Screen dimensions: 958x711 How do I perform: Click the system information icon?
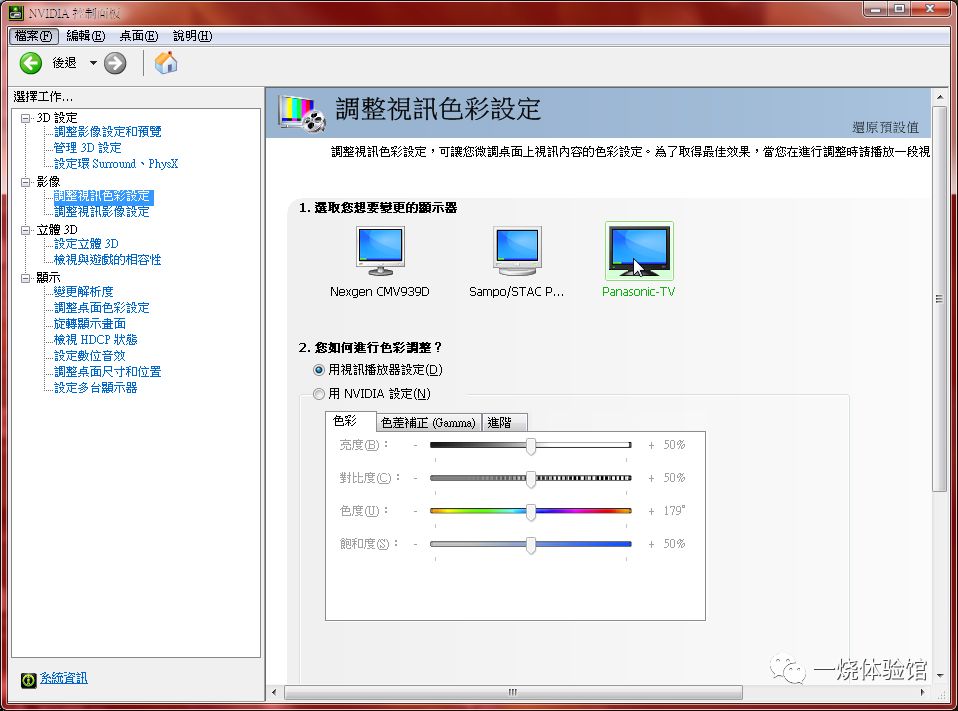pyautogui.click(x=28, y=680)
